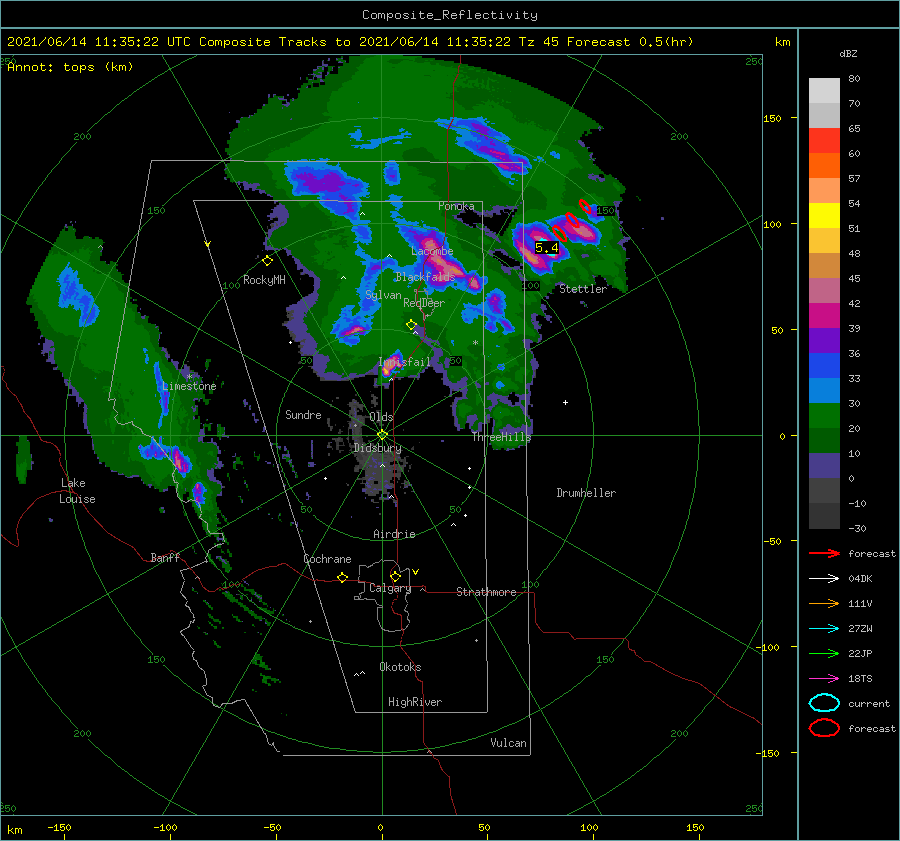Click the dBZ scale heading
This screenshot has width=900, height=841.
tap(848, 54)
